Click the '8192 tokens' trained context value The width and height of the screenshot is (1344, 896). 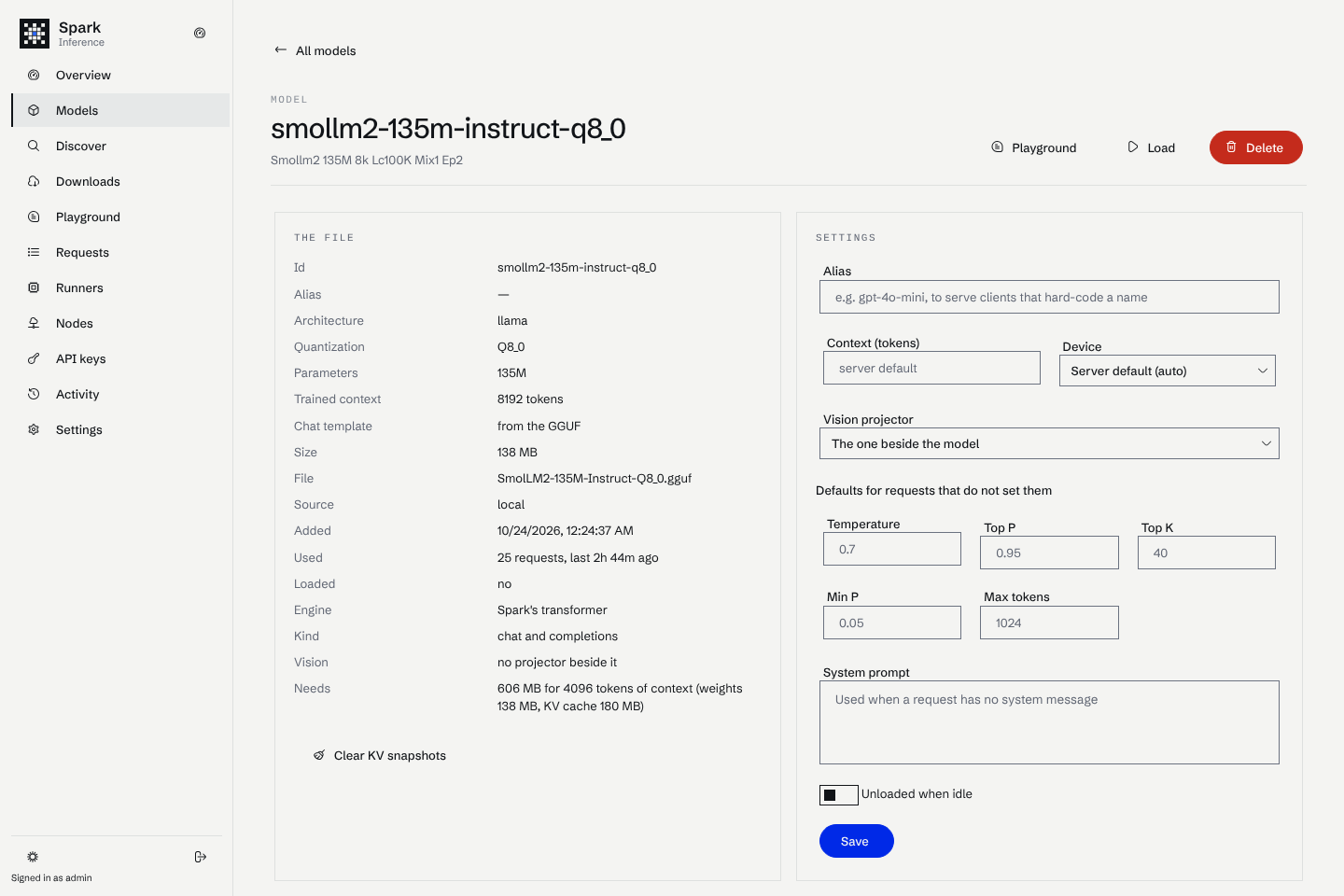coord(530,399)
